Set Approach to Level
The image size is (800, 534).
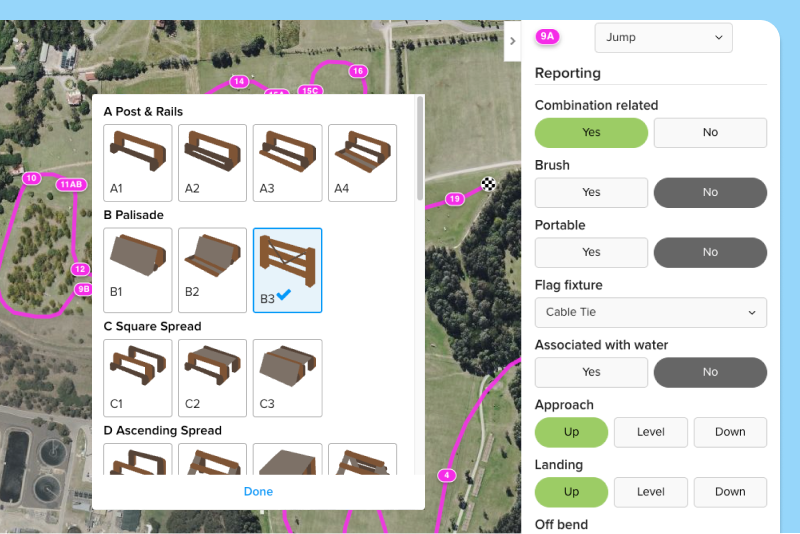pos(651,433)
